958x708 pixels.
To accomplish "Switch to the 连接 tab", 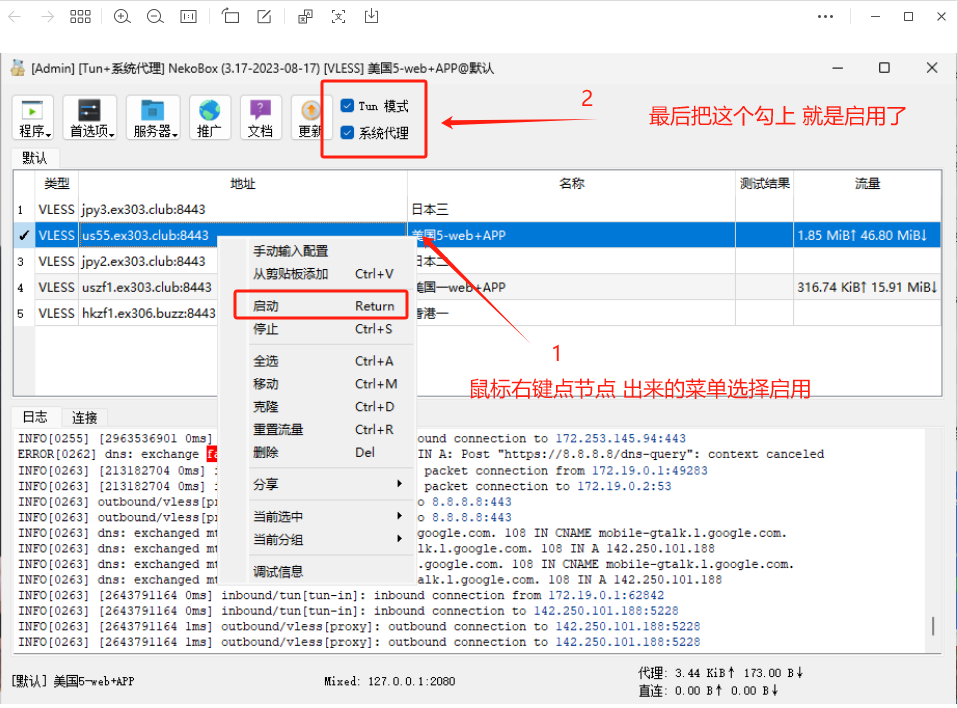I will tap(84, 417).
